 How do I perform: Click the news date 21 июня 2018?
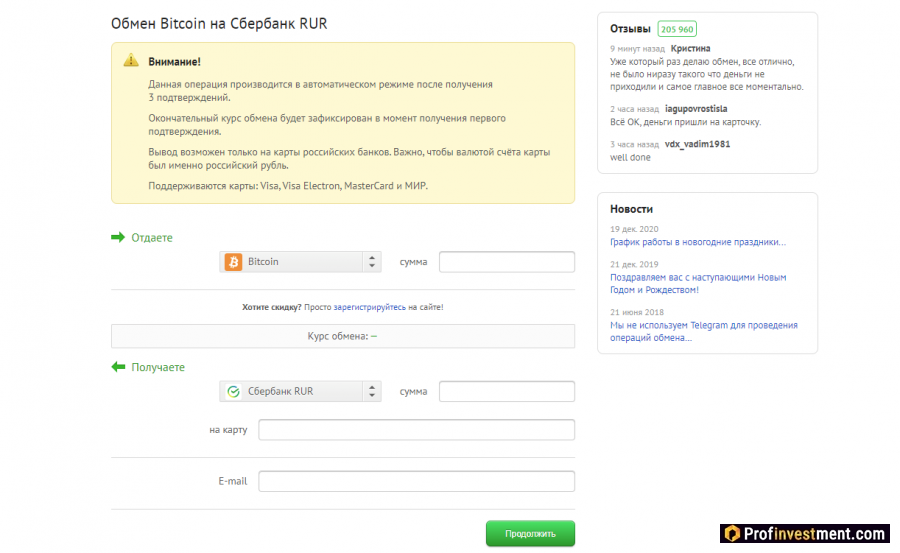637,312
